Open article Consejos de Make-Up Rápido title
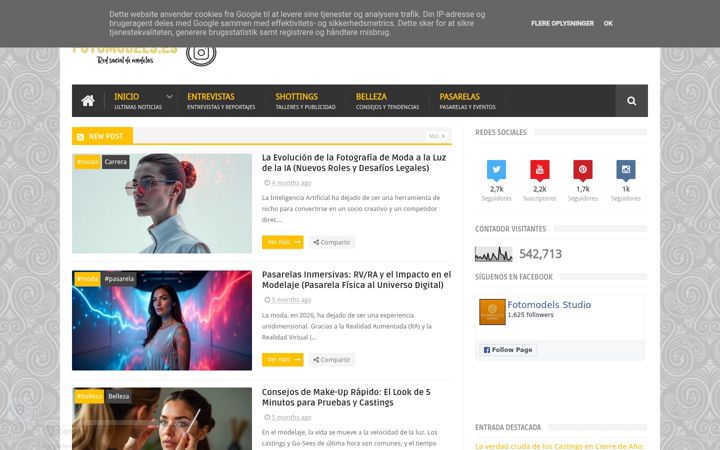 346,397
